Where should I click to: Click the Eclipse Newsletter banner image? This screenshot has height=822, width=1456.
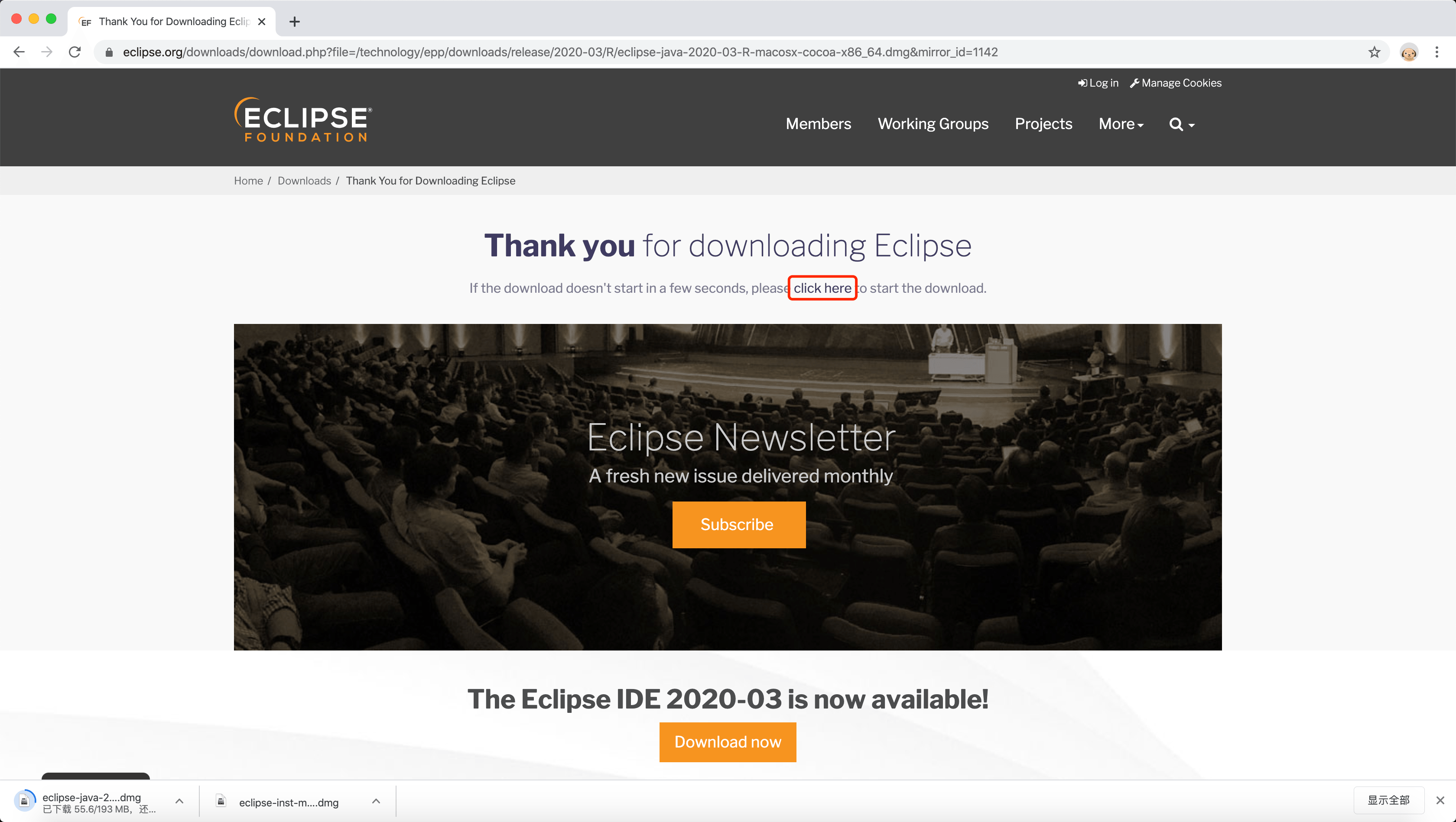pyautogui.click(x=728, y=486)
